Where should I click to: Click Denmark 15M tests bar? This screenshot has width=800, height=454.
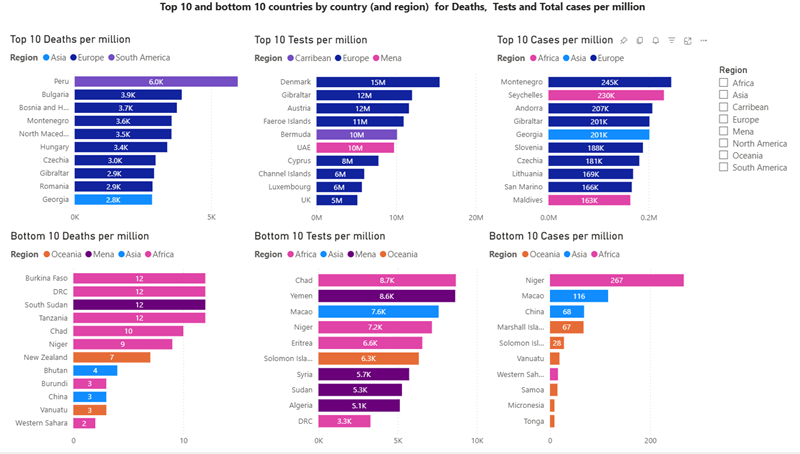(x=378, y=82)
